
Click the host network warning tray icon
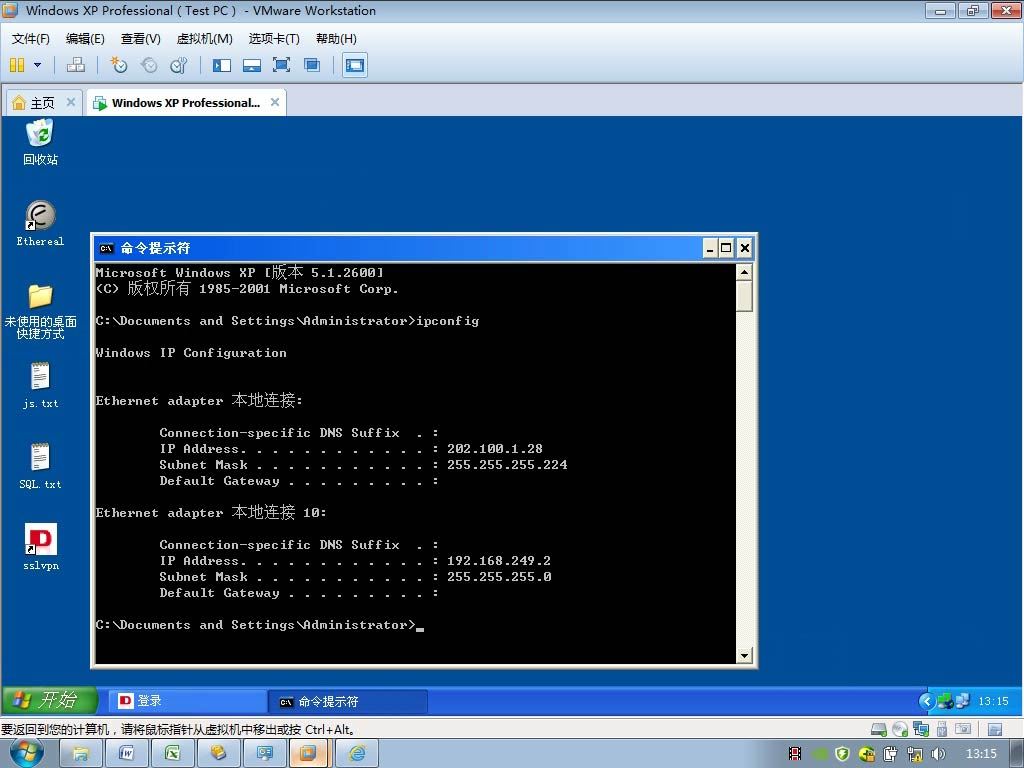tap(914, 754)
